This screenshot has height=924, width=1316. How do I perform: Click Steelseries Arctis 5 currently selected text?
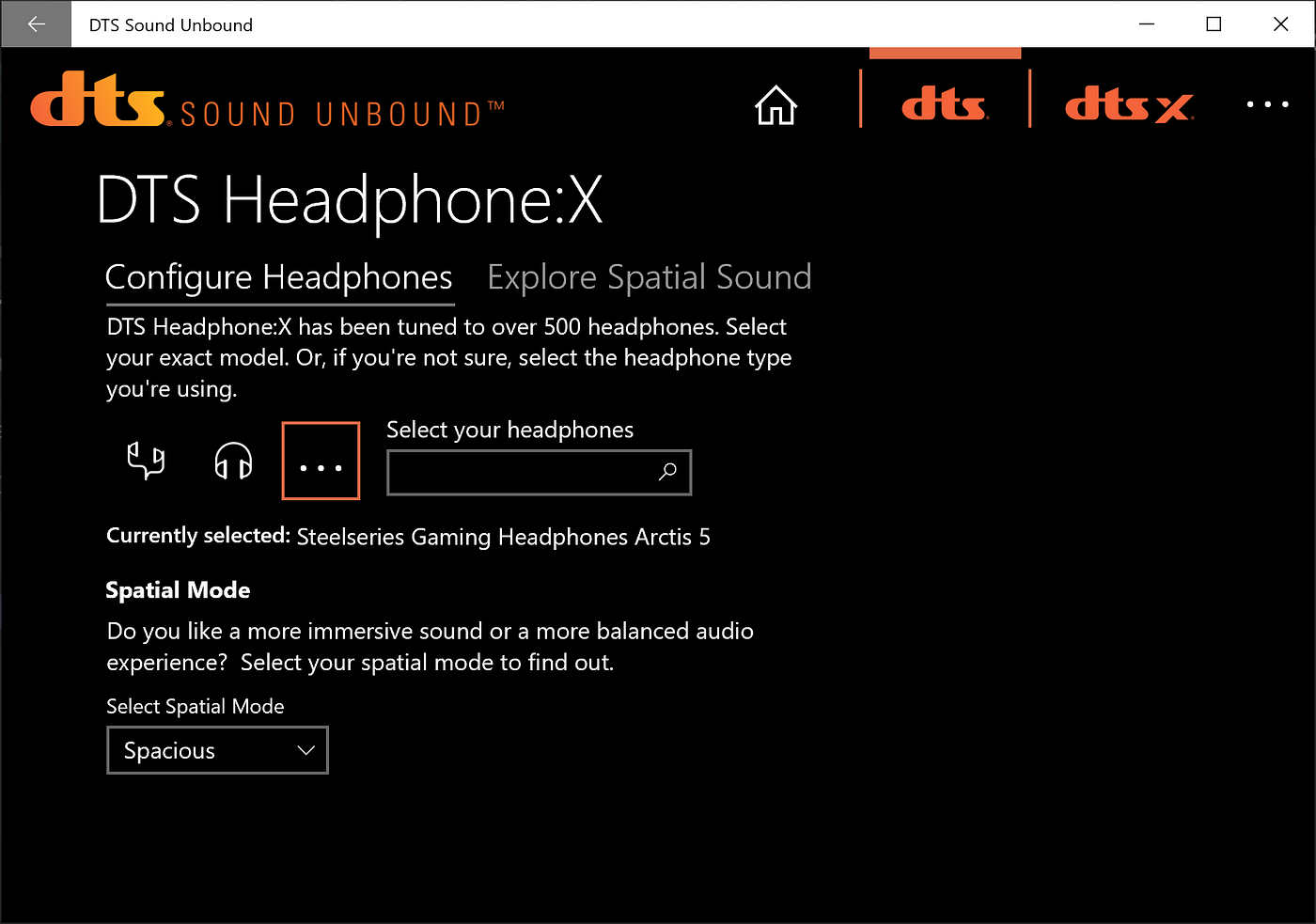[x=503, y=537]
